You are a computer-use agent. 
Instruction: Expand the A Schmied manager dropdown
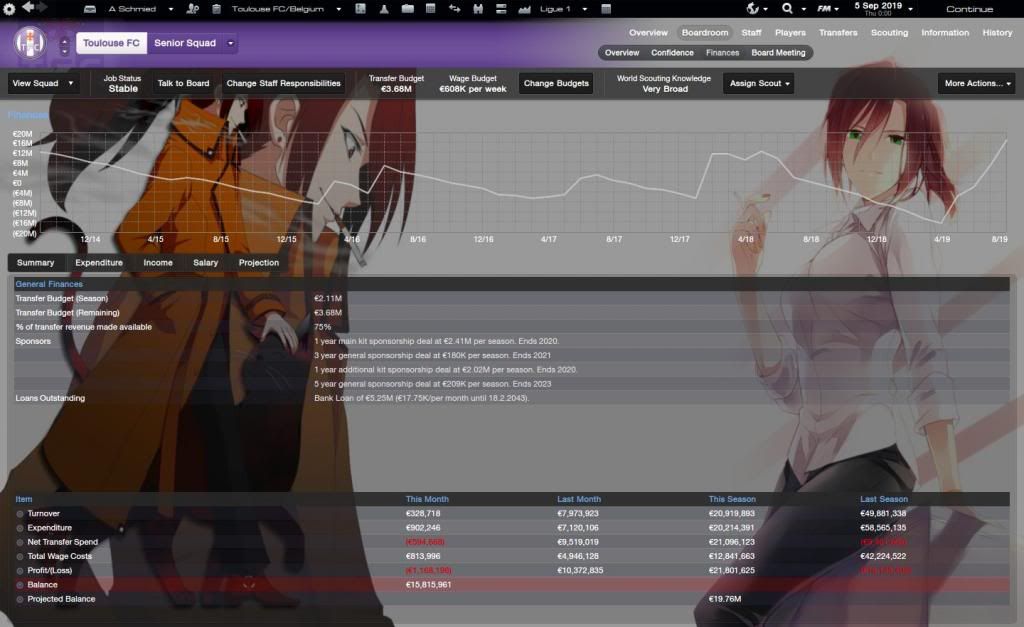click(x=170, y=9)
